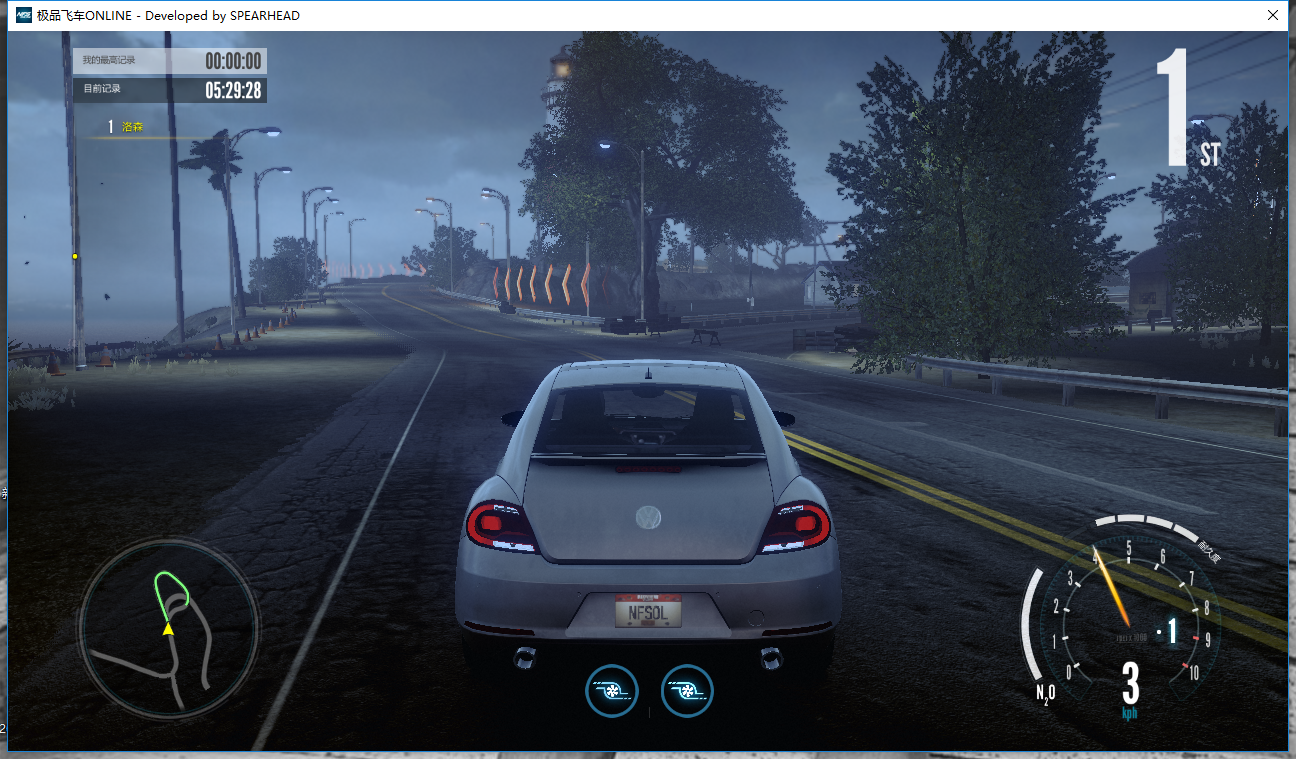Click the current time 05:29:28
1296x759 pixels.
click(233, 91)
